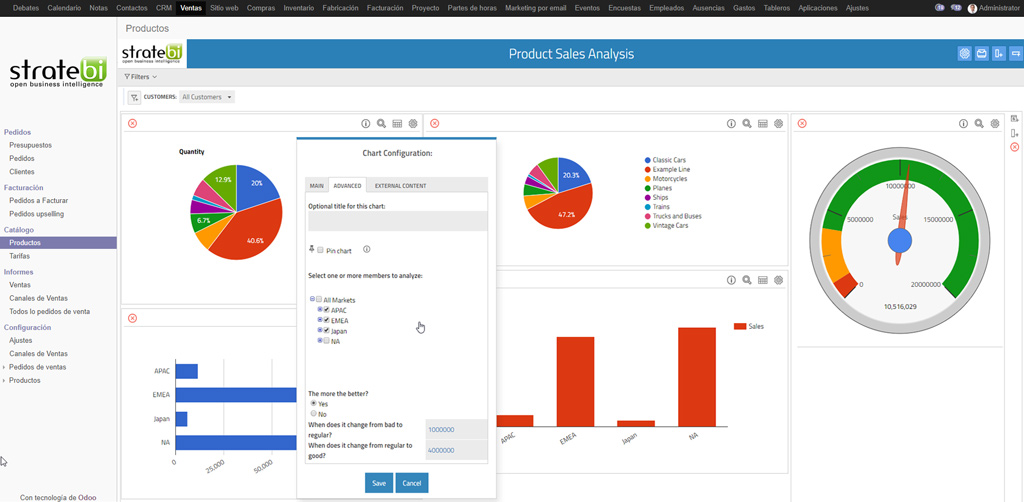Collapse the All Markets tree node
Viewport: 1024px width, 502px height.
click(x=312, y=300)
